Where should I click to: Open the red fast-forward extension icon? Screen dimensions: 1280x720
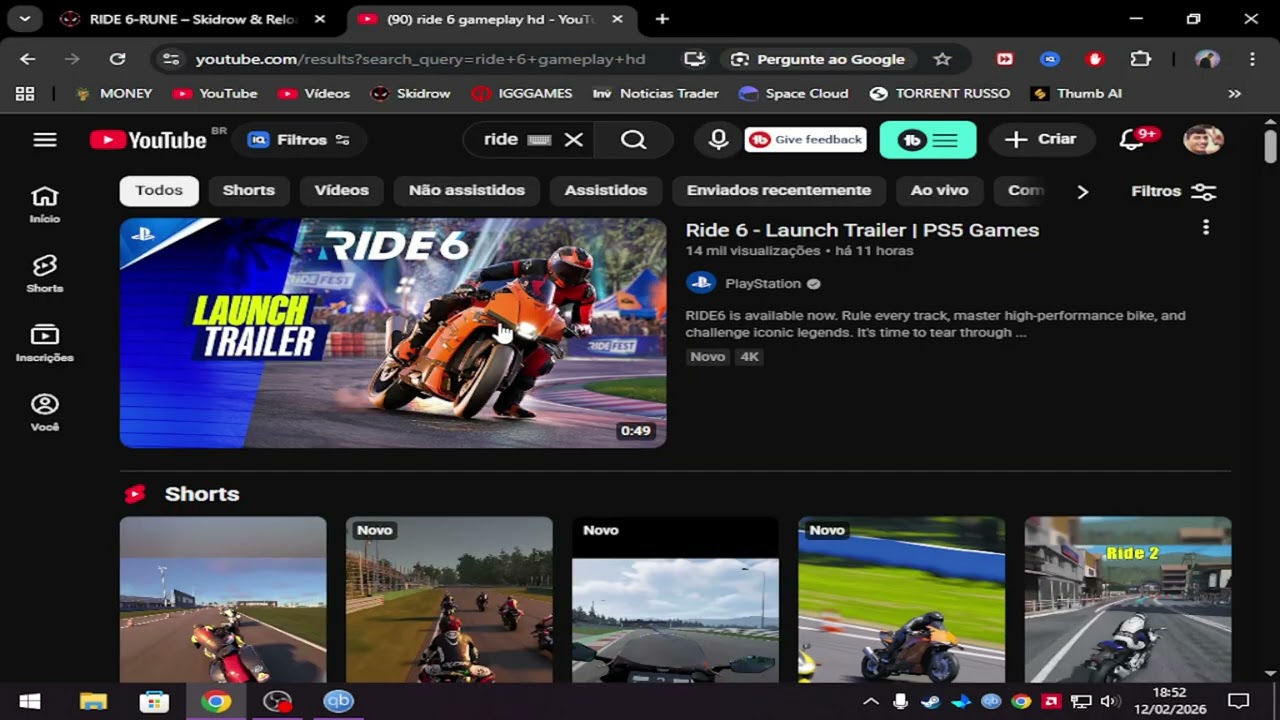[1005, 59]
